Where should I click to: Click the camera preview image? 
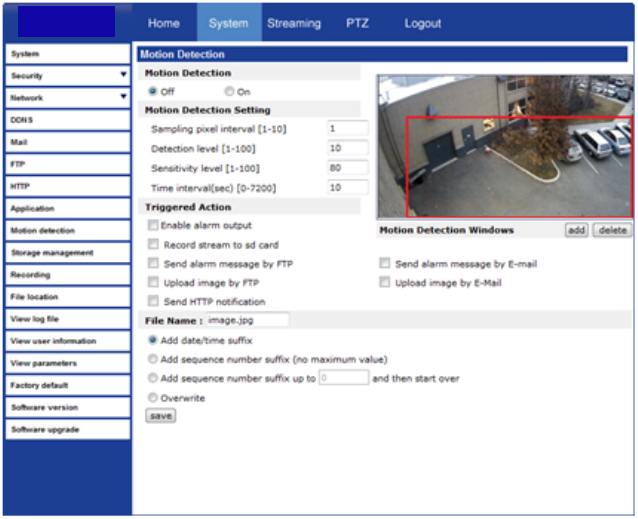point(504,146)
